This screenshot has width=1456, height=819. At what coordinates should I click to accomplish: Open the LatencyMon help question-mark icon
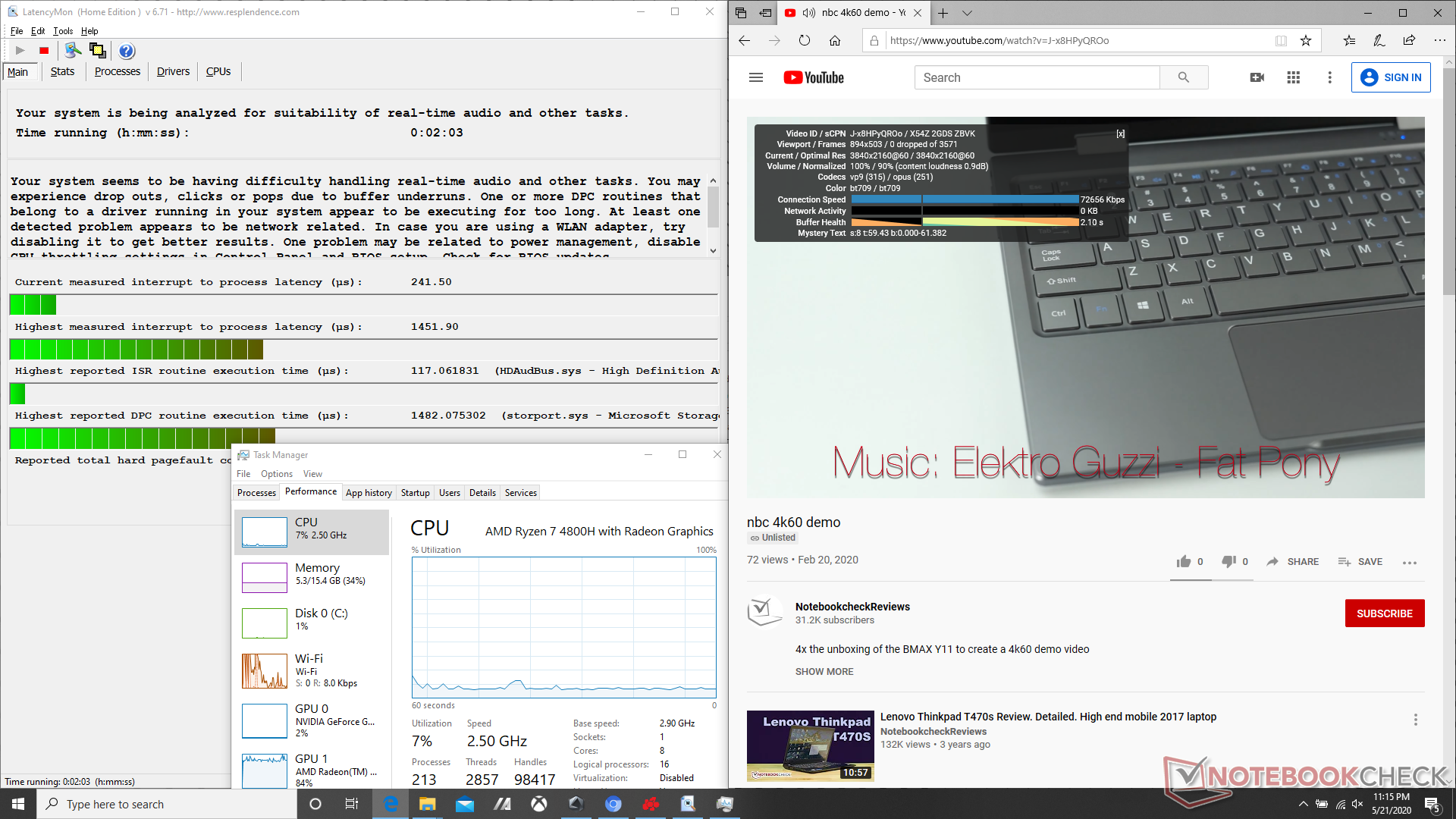click(127, 51)
